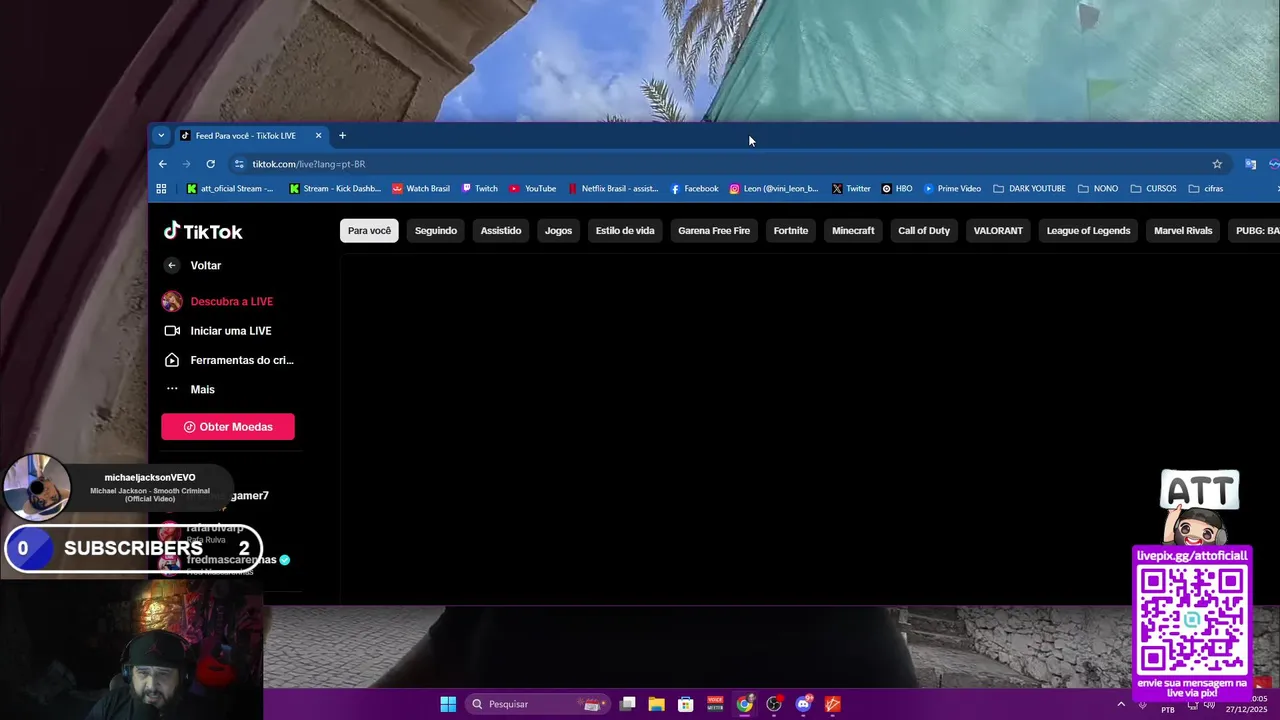
Task: Open Discord from the taskbar
Action: click(803, 704)
